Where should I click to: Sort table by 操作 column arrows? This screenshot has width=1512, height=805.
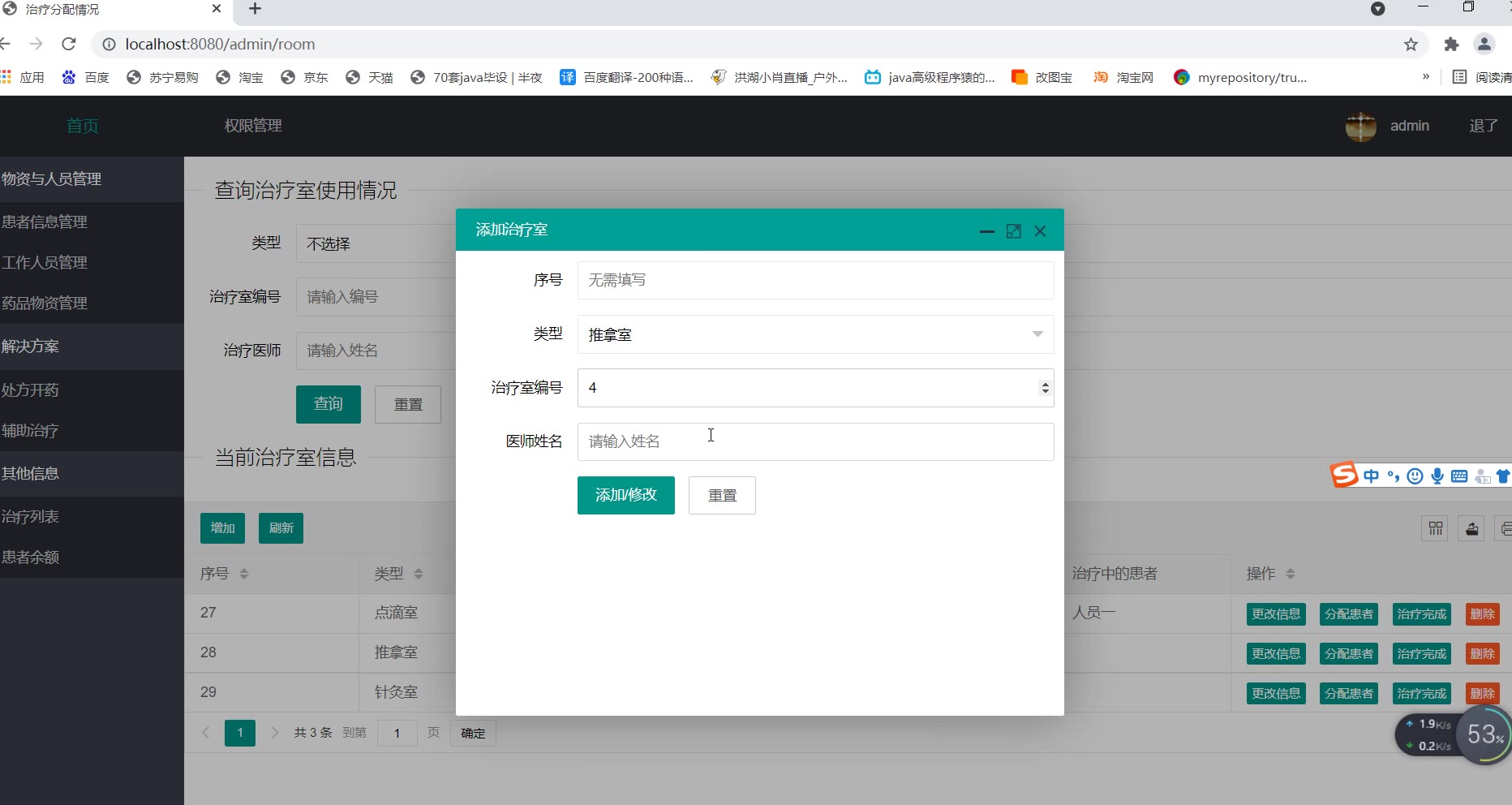1291,574
